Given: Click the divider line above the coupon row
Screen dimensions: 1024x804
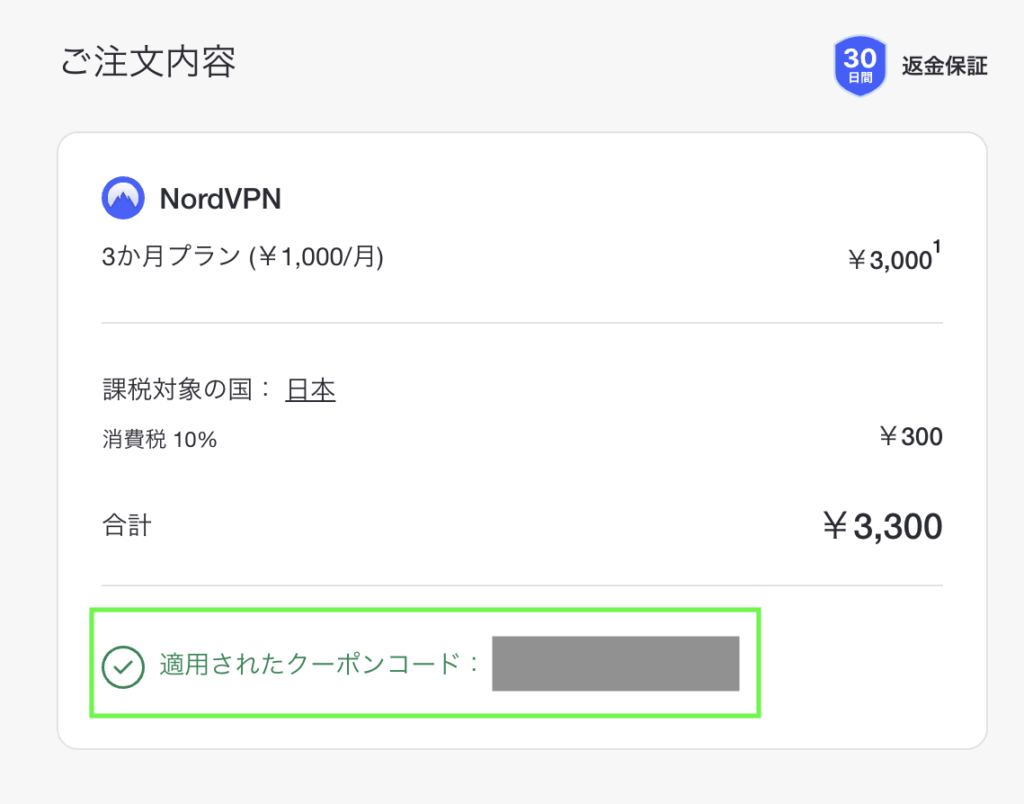Looking at the screenshot, I should 522,585.
